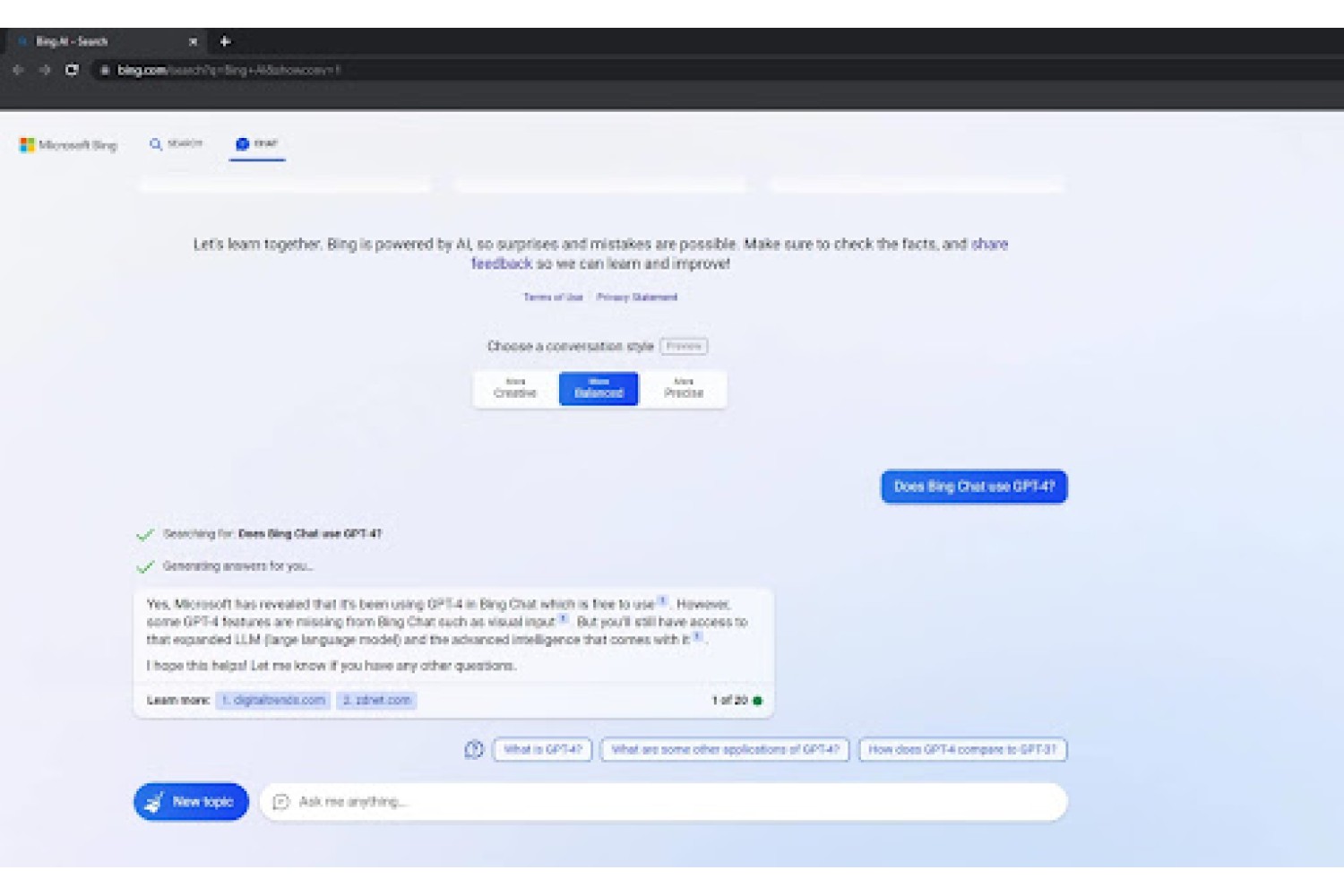Screen dimensions: 1344x896
Task: Start a New topic
Action: pos(191,801)
